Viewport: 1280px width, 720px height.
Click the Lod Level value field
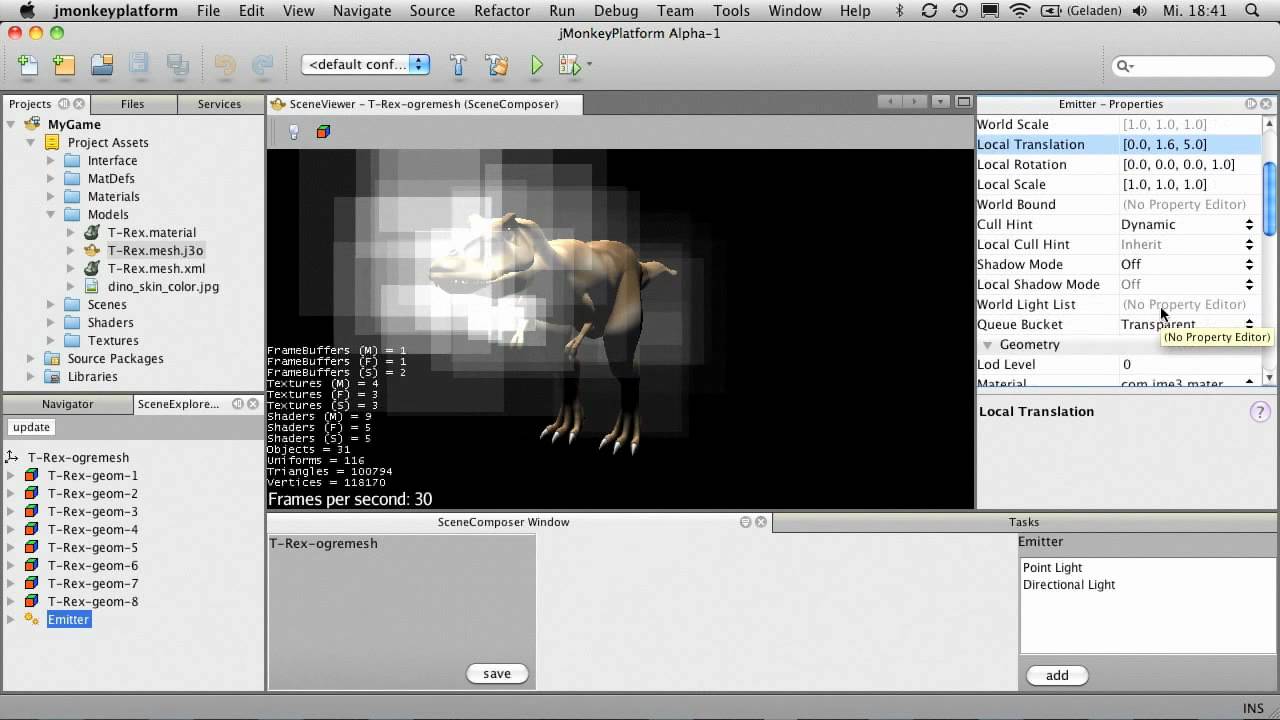(1190, 365)
